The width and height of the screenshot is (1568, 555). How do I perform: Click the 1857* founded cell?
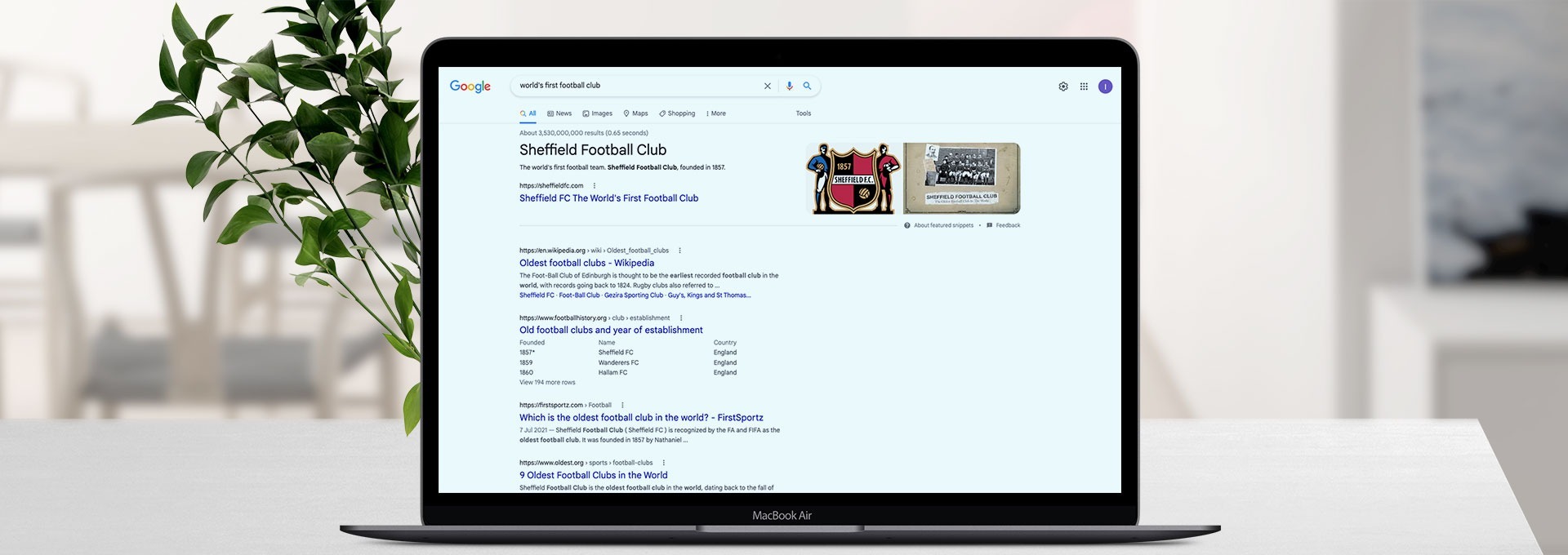[x=527, y=353]
